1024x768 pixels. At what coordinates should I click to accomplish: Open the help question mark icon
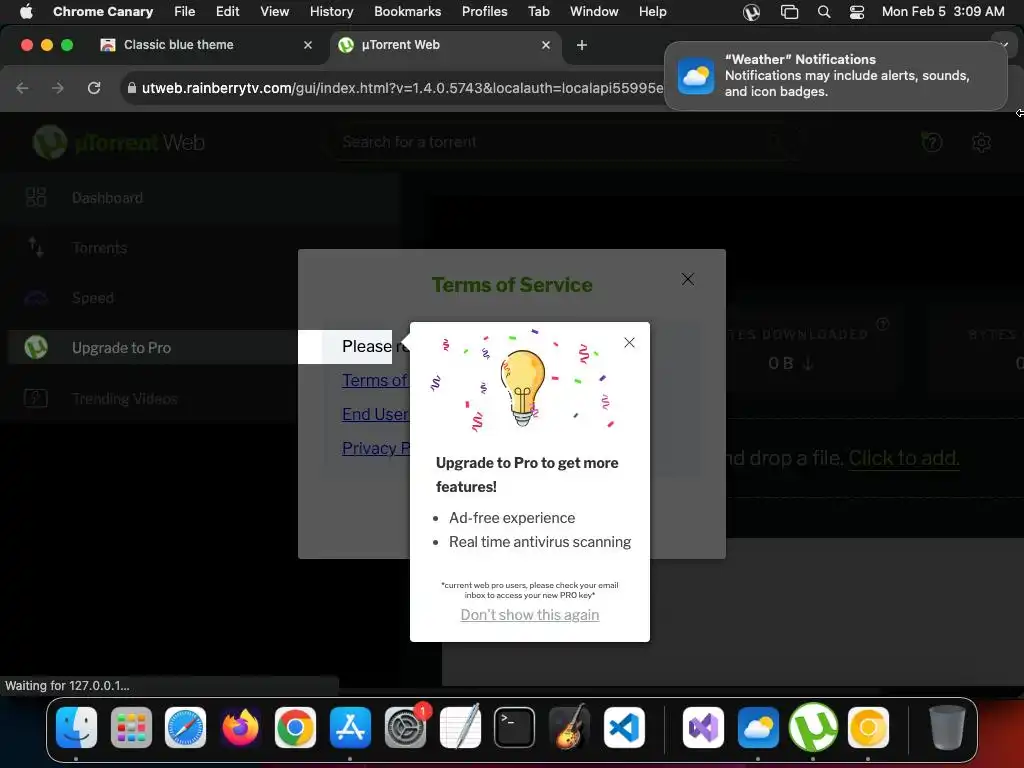[x=932, y=142]
